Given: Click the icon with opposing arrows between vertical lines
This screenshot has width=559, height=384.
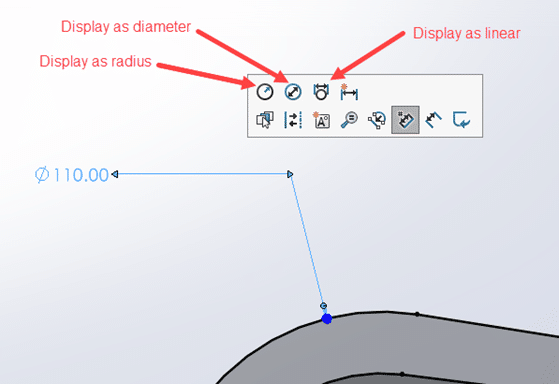Looking at the screenshot, I should [293, 120].
